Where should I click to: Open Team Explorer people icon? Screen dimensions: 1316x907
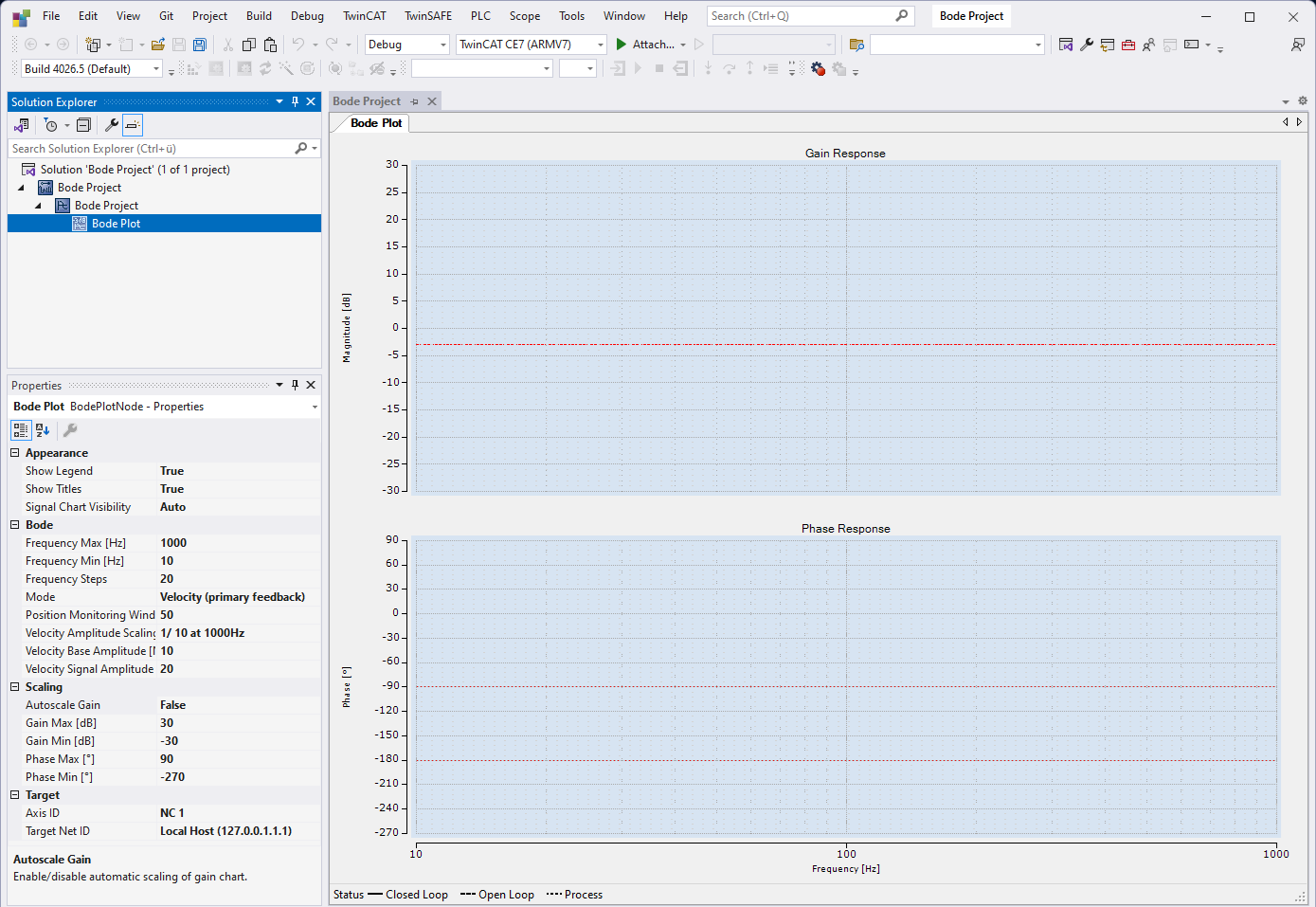click(x=1148, y=45)
